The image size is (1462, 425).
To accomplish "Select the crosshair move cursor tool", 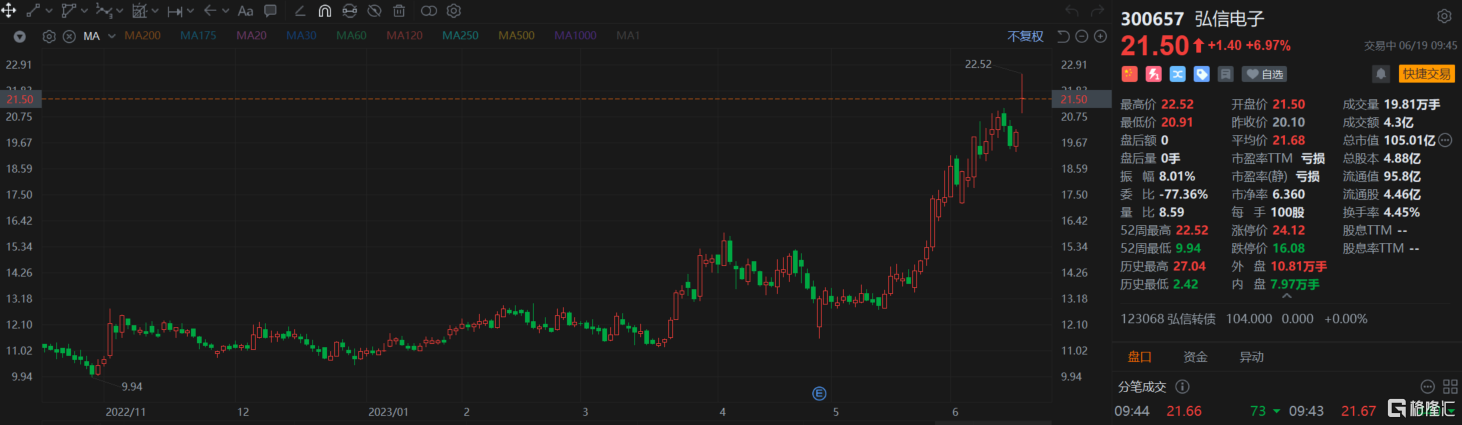I will tap(8, 11).
